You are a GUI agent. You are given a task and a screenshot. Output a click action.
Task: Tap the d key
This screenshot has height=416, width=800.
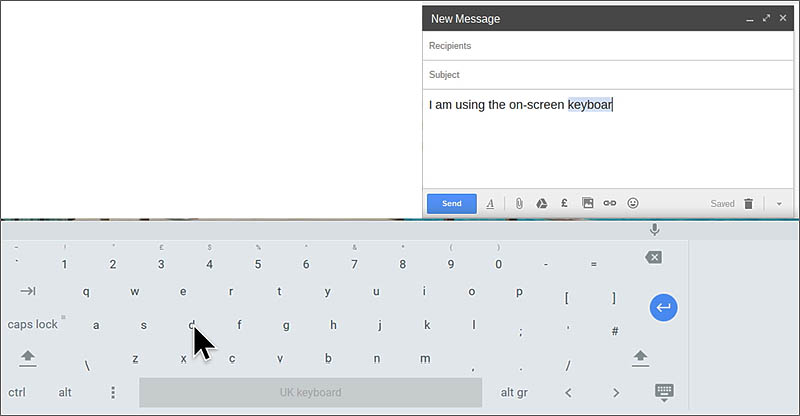pyautogui.click(x=191, y=325)
